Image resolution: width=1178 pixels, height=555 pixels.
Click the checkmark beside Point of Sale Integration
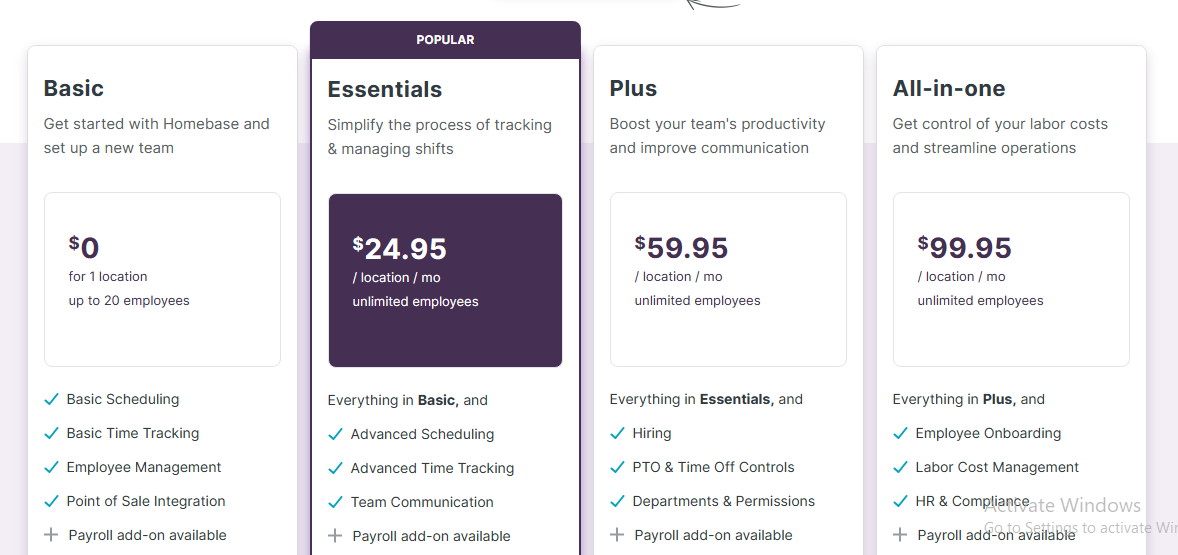coord(51,502)
